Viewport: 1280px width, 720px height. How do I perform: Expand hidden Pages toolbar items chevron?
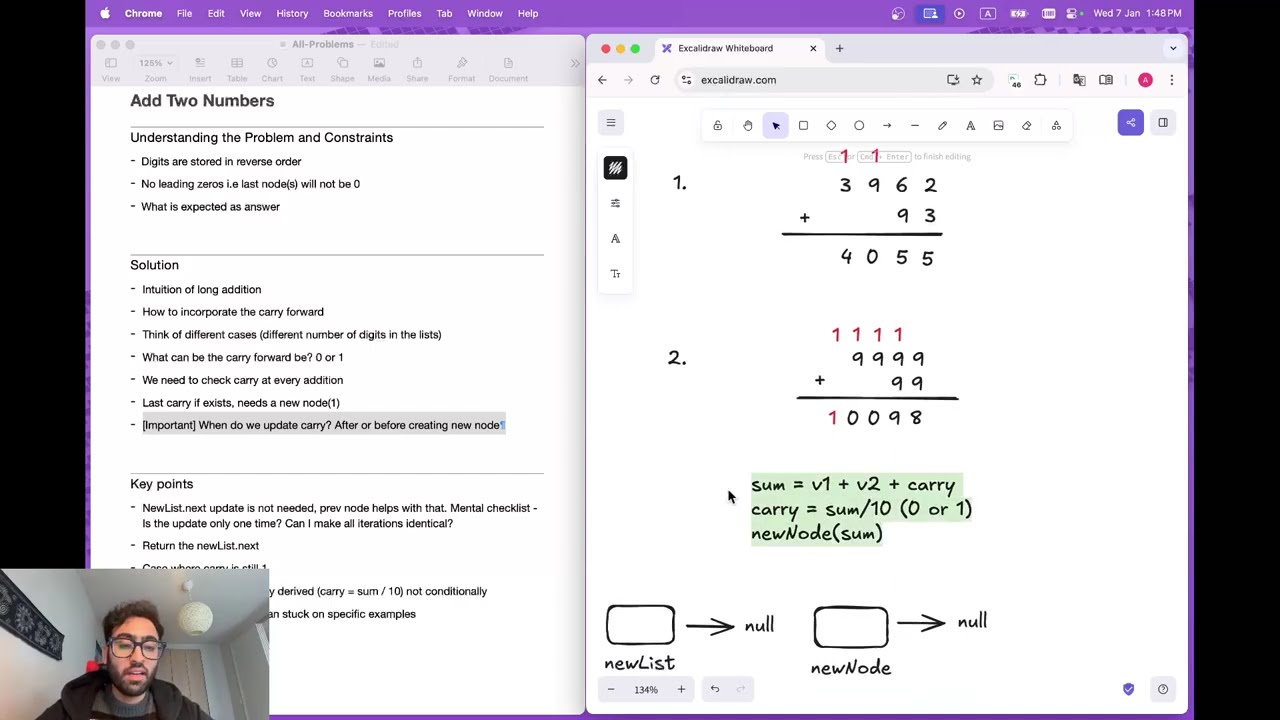[x=574, y=64]
